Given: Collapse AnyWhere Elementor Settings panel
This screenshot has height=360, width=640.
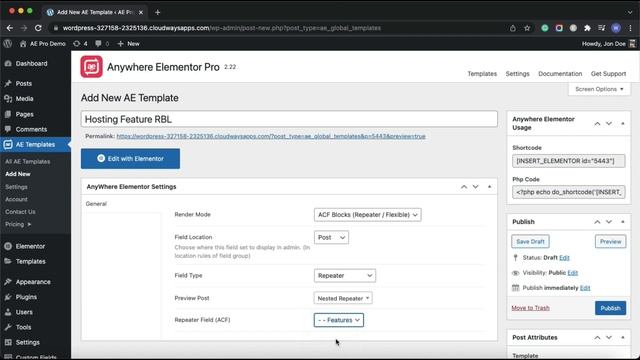Looking at the screenshot, I should click(489, 187).
